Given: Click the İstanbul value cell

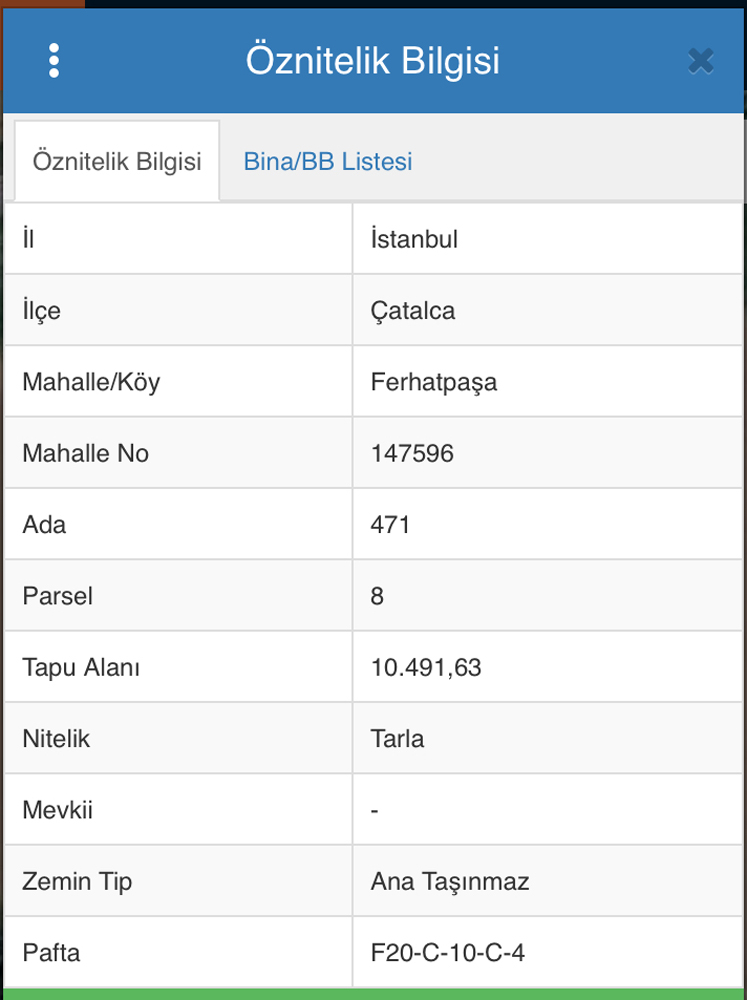Looking at the screenshot, I should pos(414,239).
